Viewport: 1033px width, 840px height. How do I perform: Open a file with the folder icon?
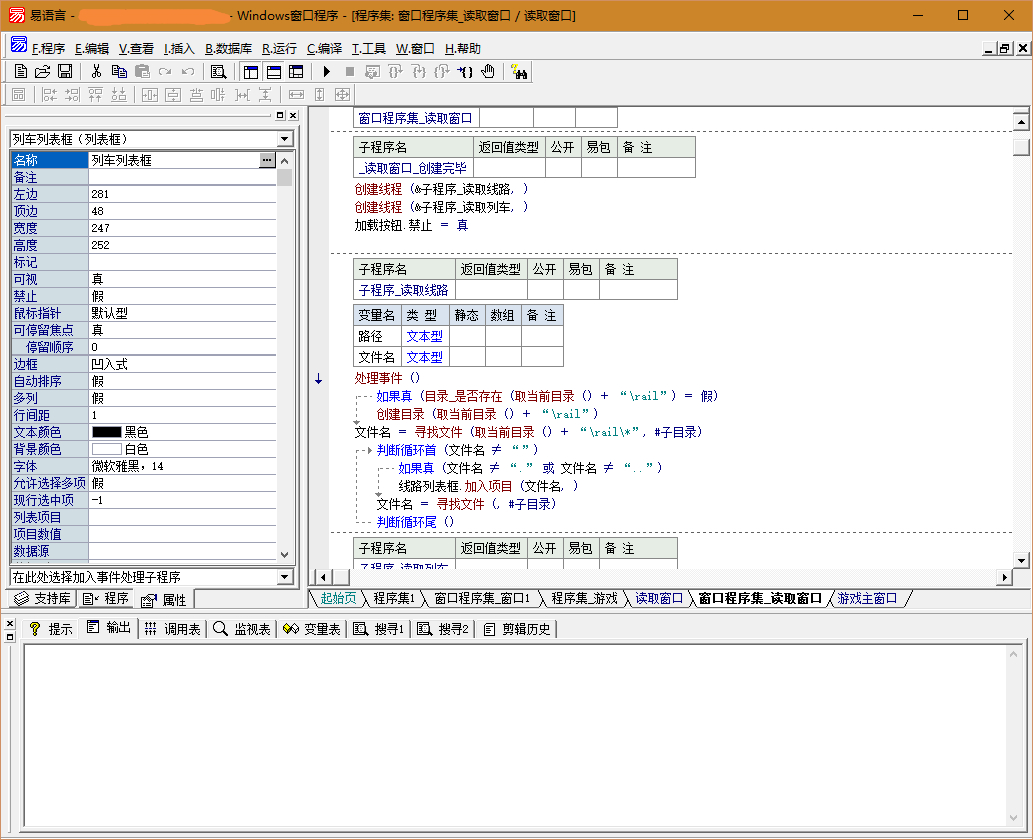[x=42, y=71]
